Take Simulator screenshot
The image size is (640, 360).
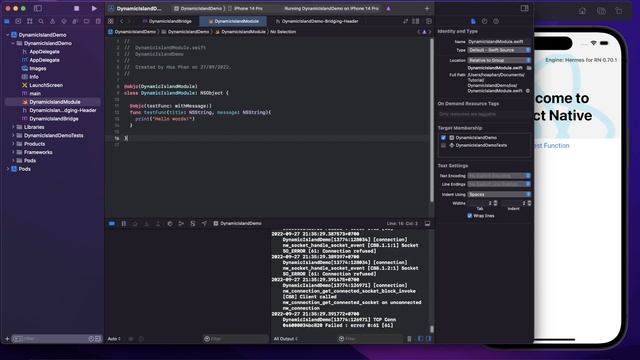pyautogui.click(x=601, y=11)
